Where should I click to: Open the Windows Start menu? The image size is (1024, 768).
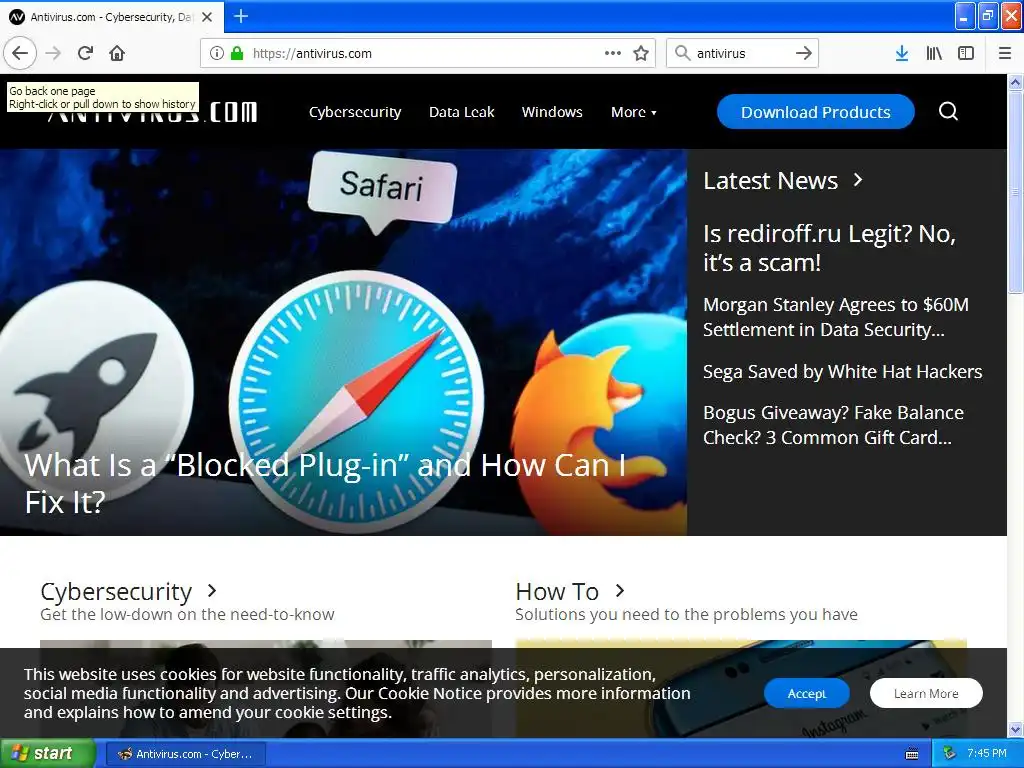tap(47, 754)
